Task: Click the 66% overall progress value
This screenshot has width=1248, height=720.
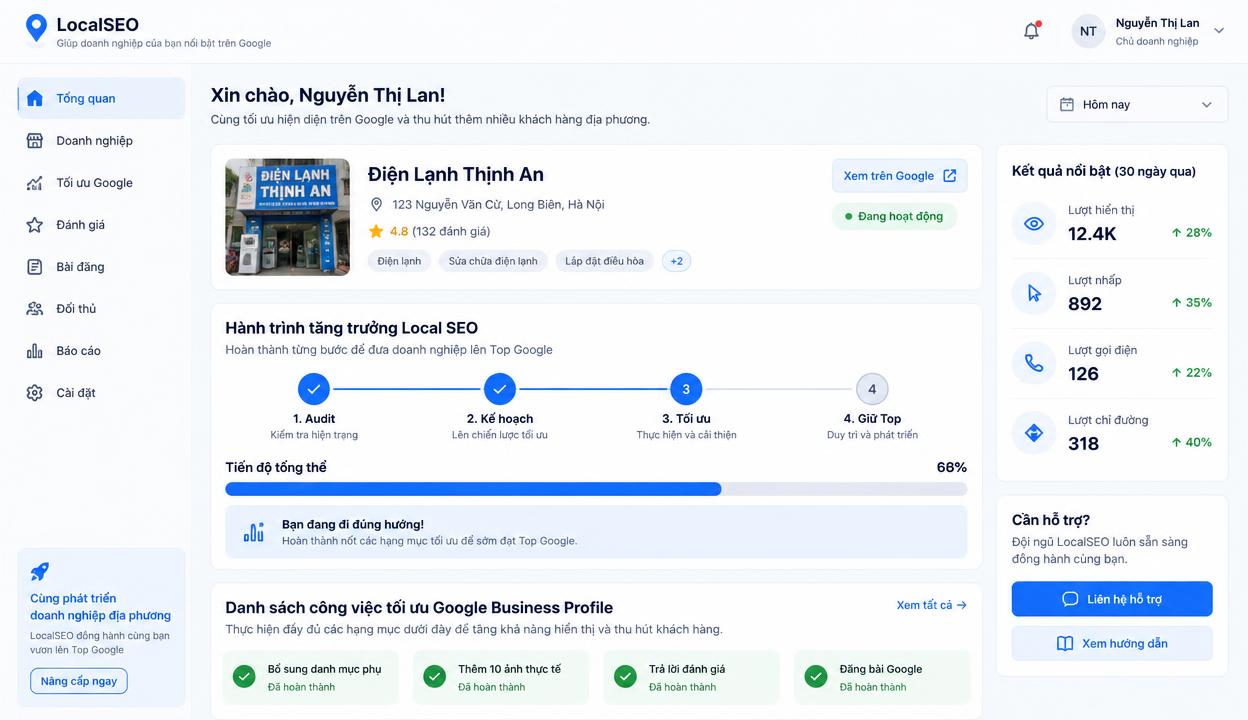Action: coord(952,467)
